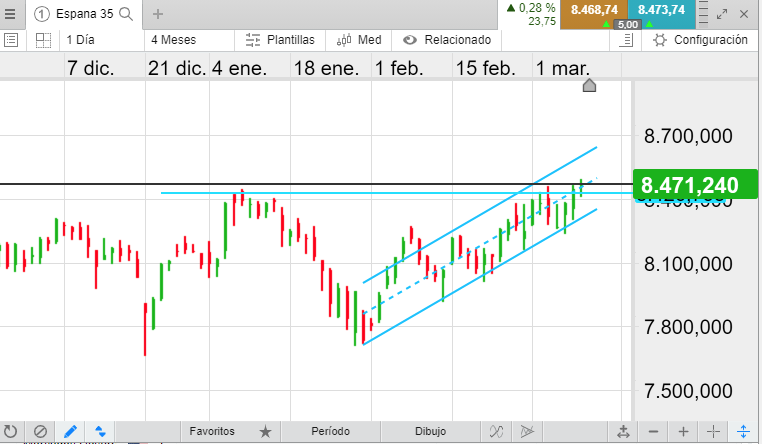Image resolution: width=762 pixels, height=444 pixels.
Task: Click the 8.471,240 current price label
Action: pyautogui.click(x=695, y=185)
